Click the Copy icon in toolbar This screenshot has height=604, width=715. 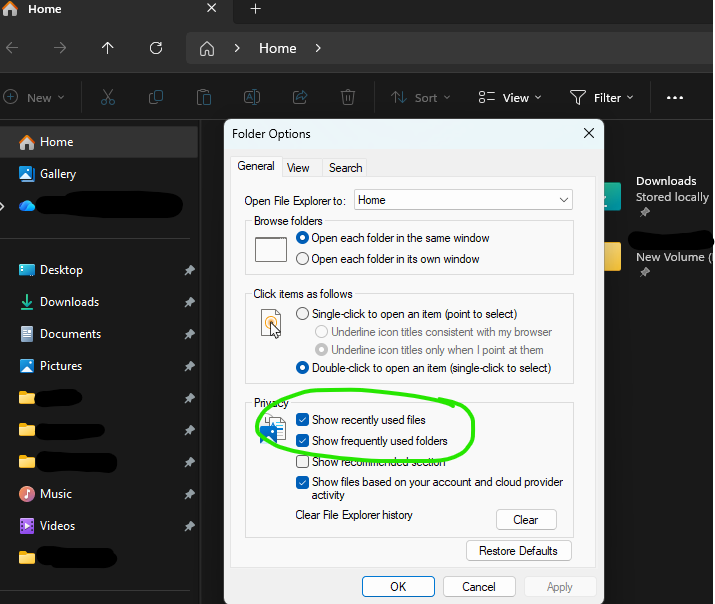pyautogui.click(x=156, y=97)
